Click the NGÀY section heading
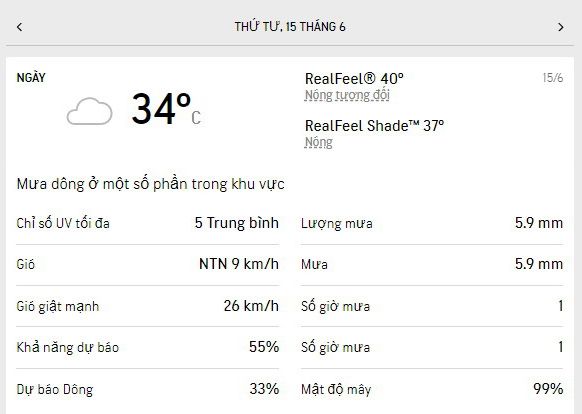The image size is (582, 414). tap(31, 78)
